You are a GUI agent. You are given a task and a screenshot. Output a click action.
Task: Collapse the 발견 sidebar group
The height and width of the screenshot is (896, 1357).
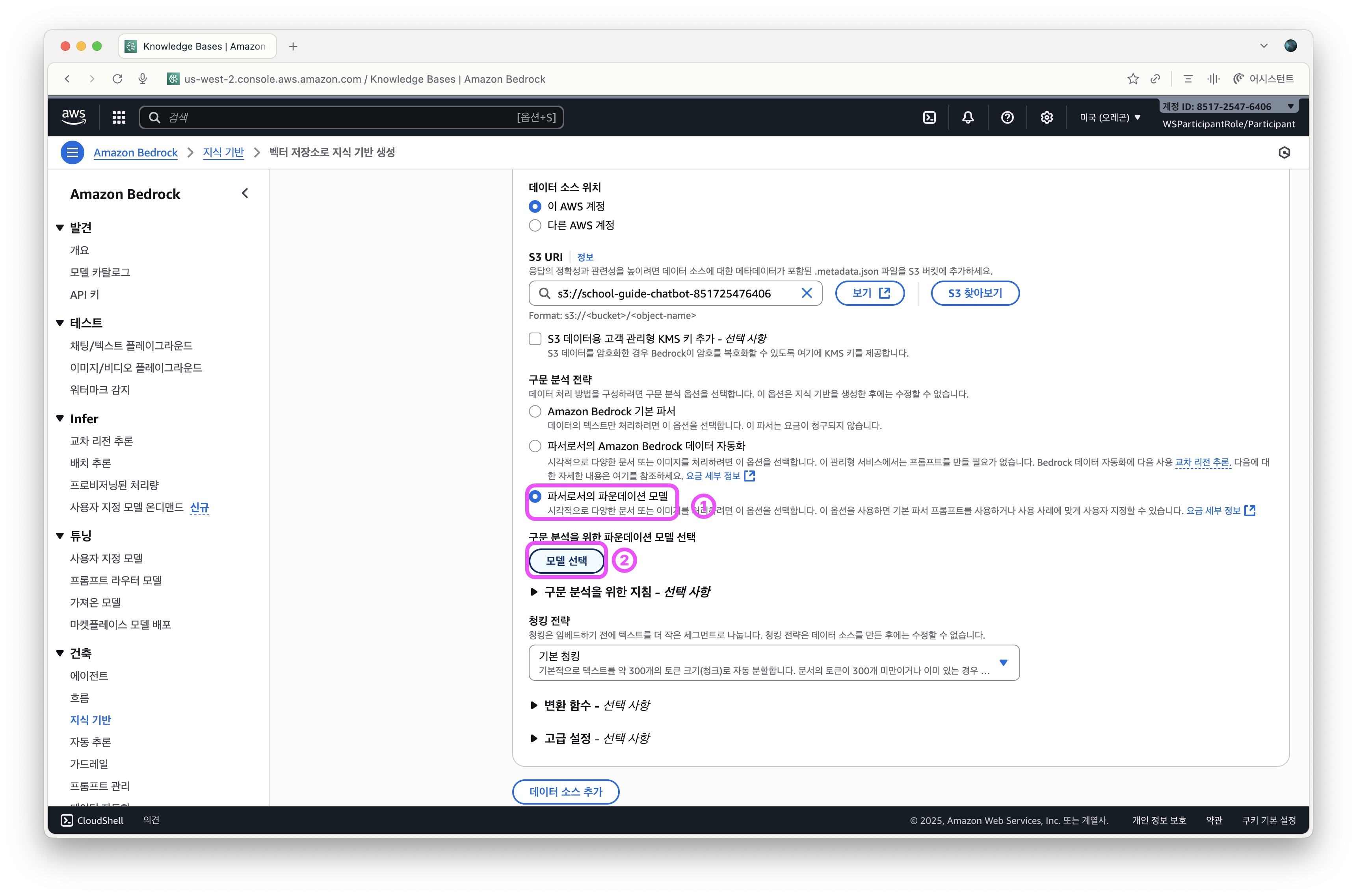[60, 227]
